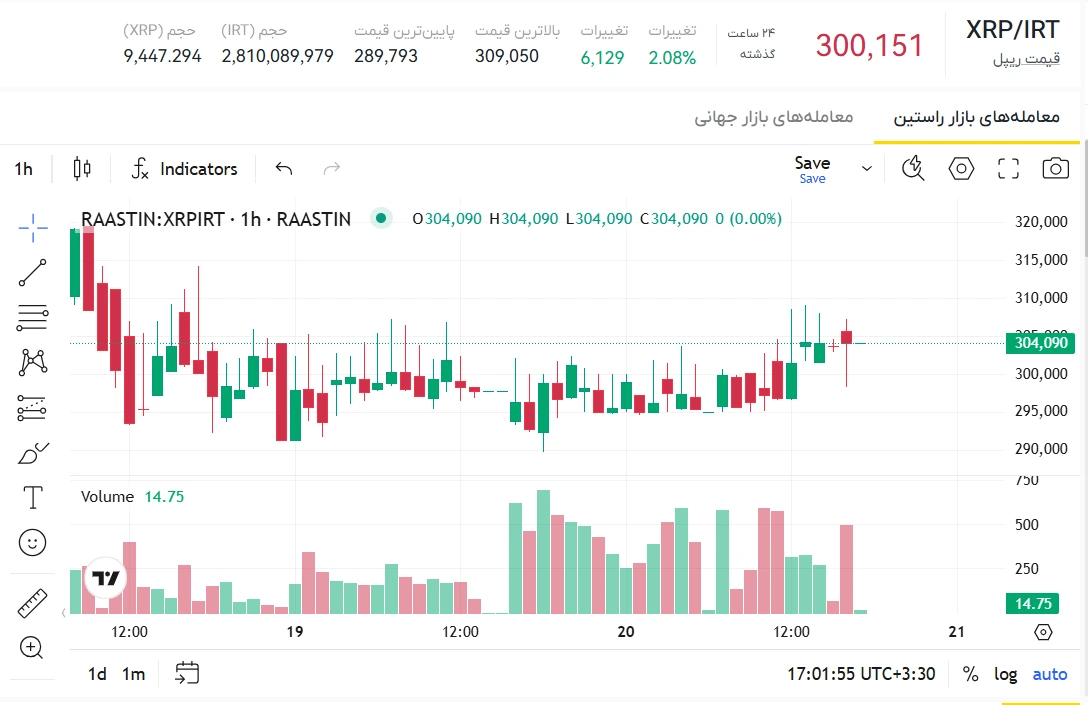
Task: Change the candlestick chart style
Action: click(82, 169)
